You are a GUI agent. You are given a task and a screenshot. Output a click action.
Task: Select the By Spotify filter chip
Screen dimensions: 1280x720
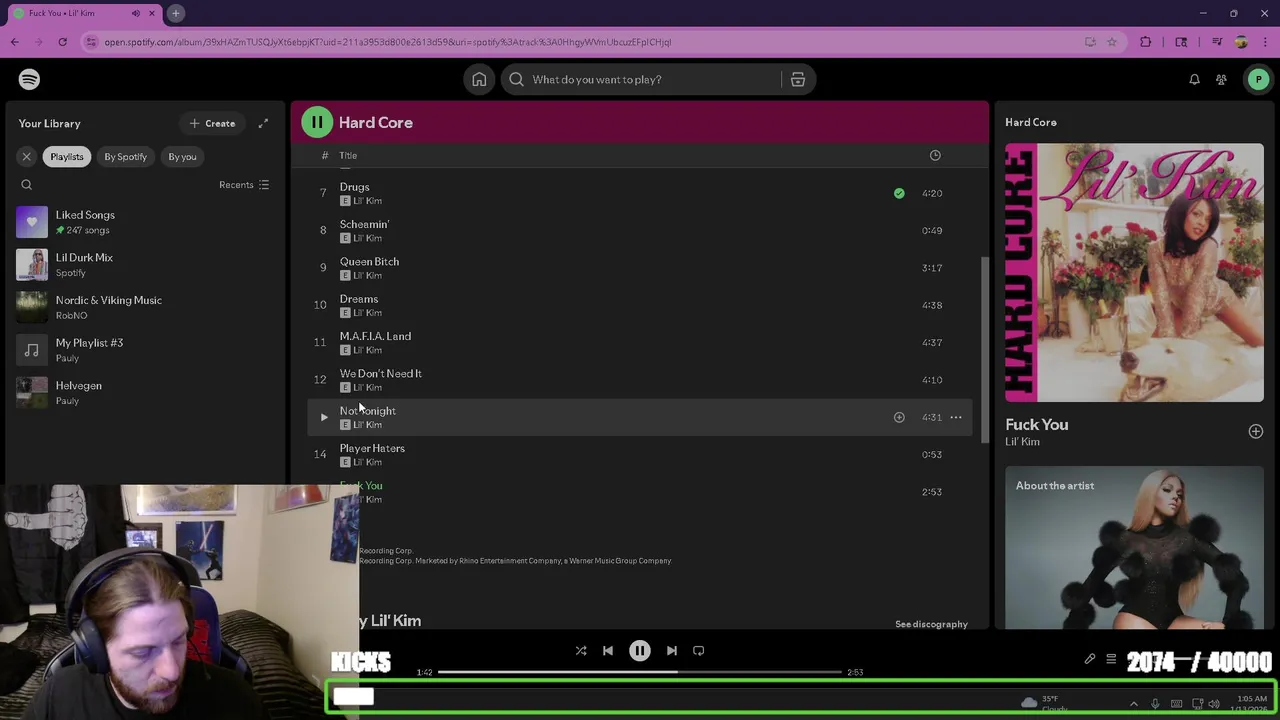click(126, 157)
